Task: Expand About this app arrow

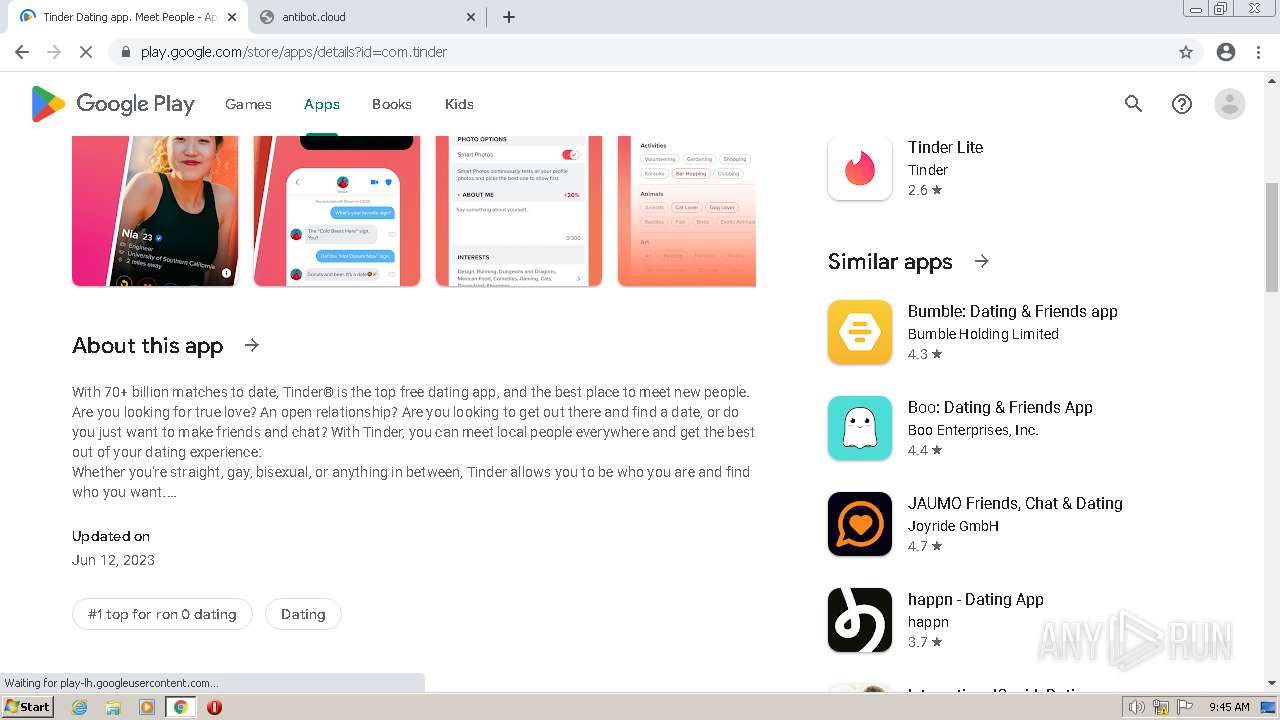Action: pyautogui.click(x=252, y=345)
